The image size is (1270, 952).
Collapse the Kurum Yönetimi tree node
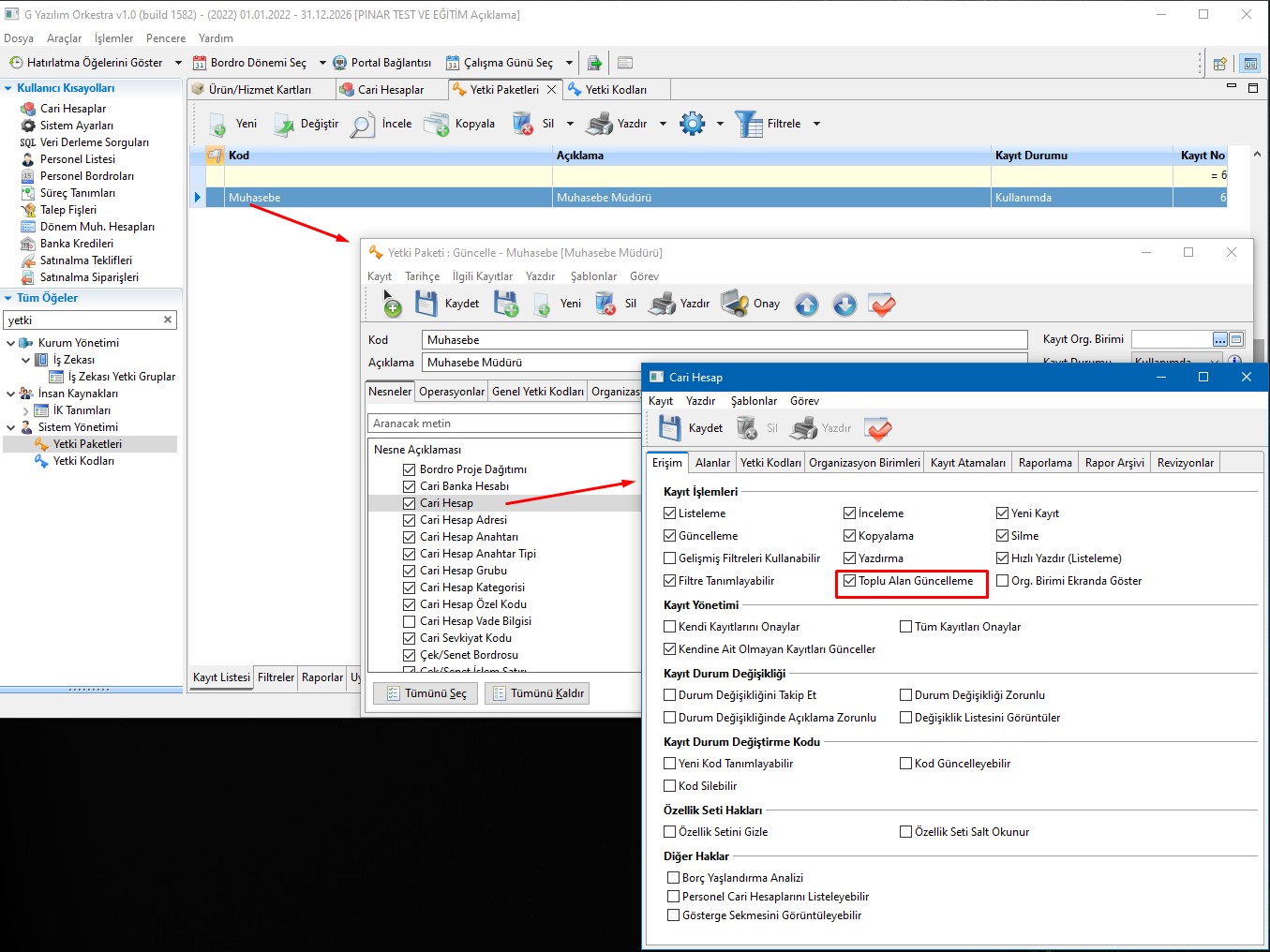(x=10, y=343)
